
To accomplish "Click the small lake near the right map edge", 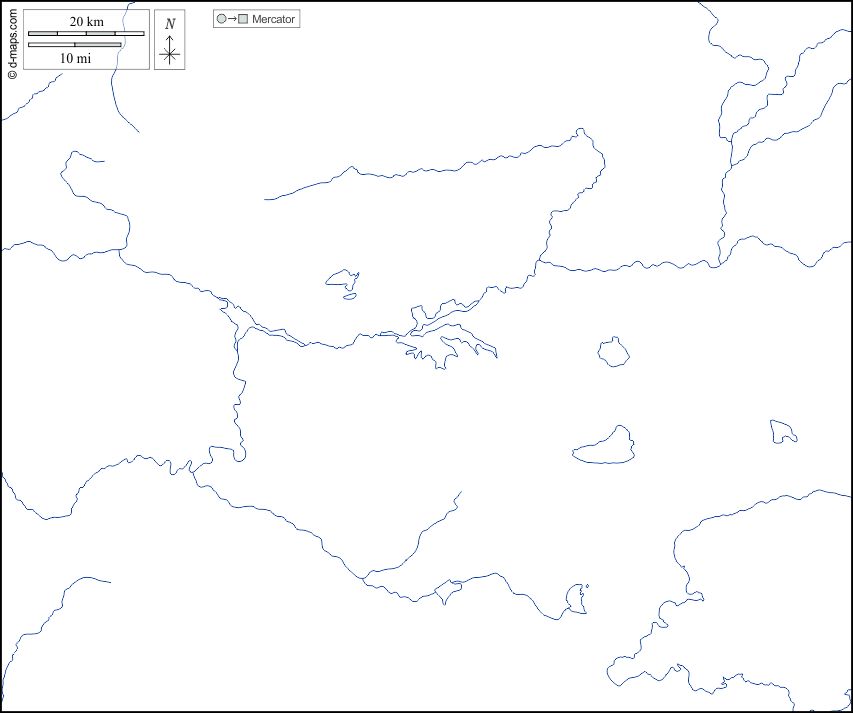I will 782,431.
